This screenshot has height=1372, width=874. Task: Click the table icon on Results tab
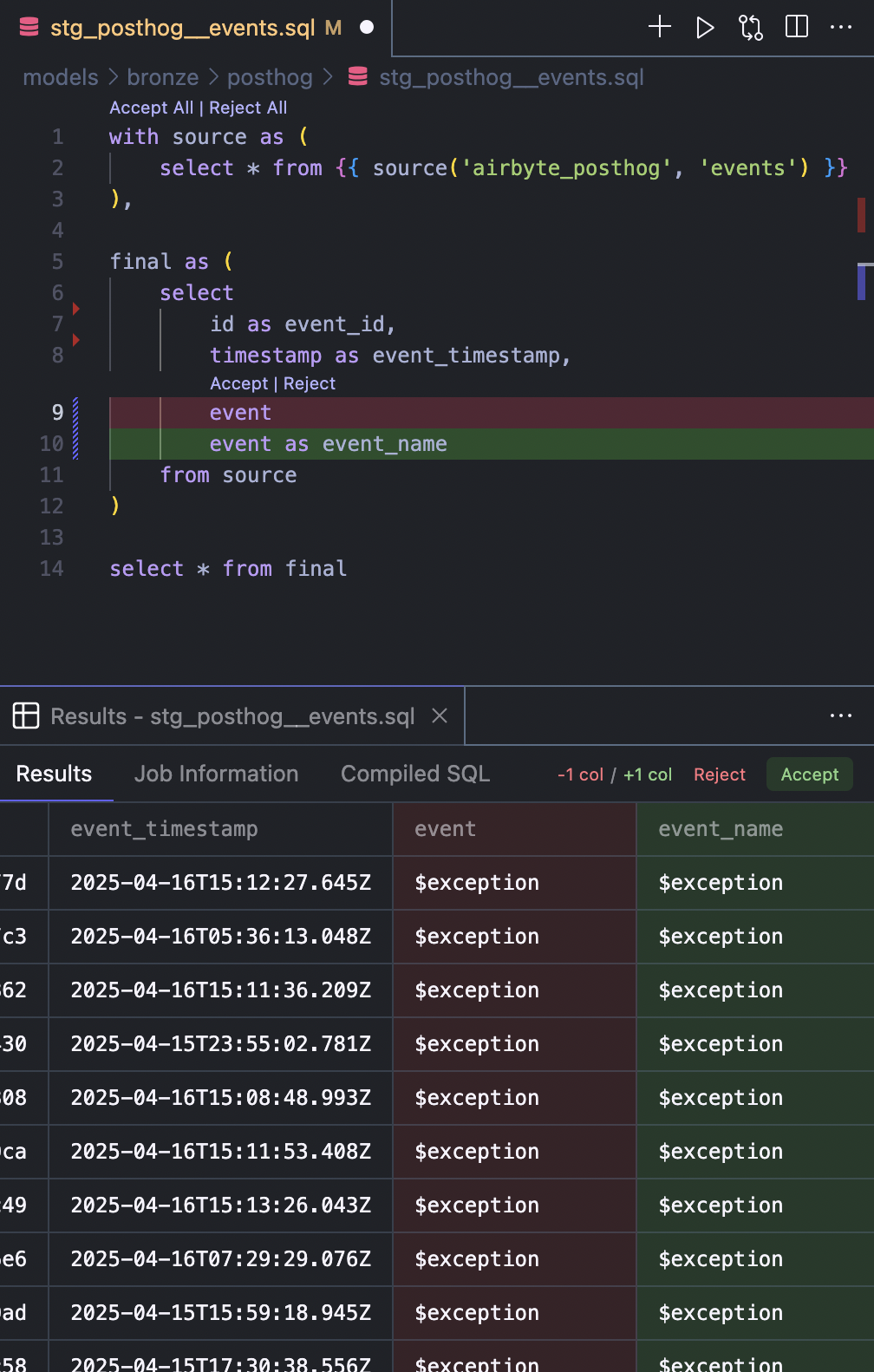tap(26, 715)
